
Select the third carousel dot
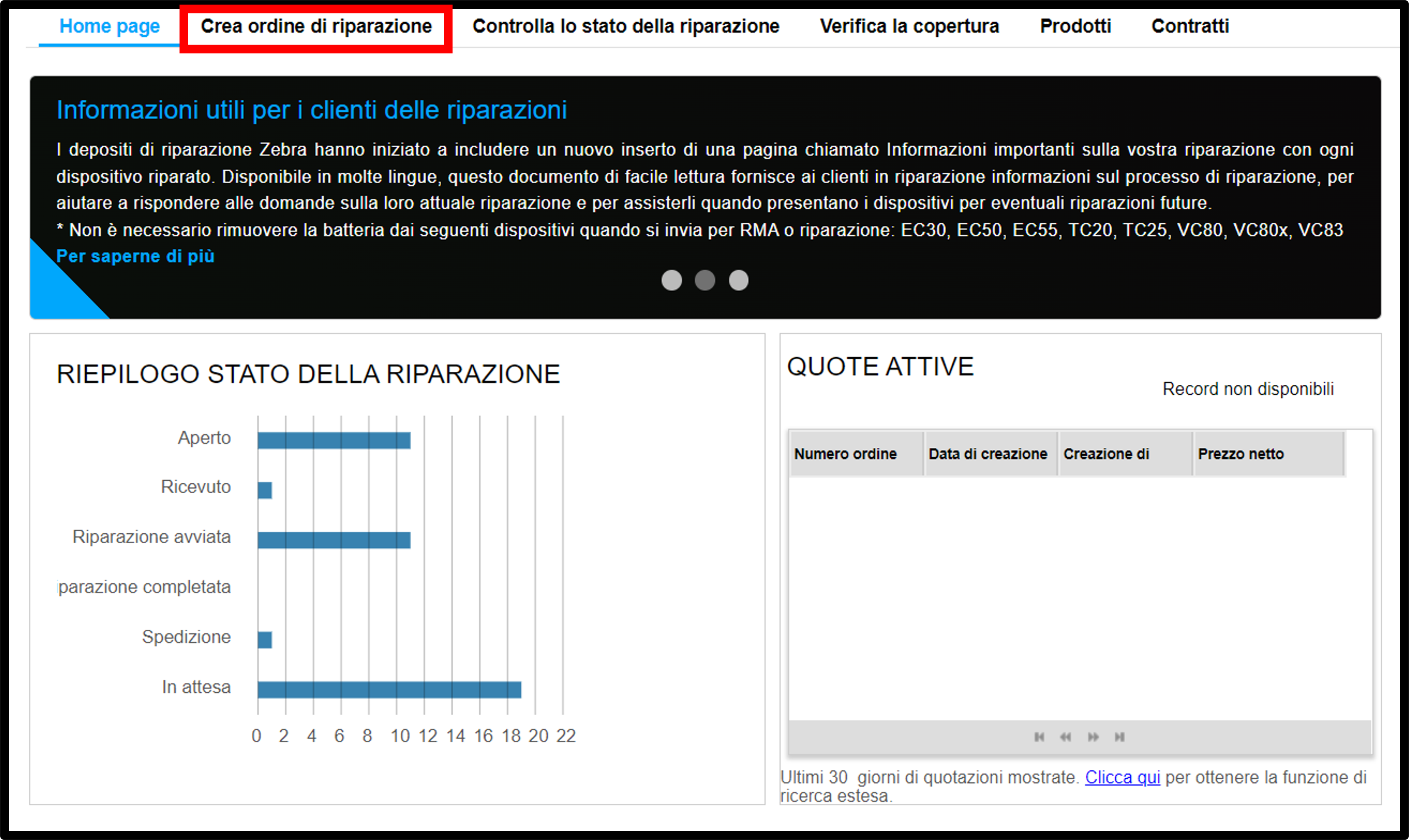pyautogui.click(x=739, y=280)
